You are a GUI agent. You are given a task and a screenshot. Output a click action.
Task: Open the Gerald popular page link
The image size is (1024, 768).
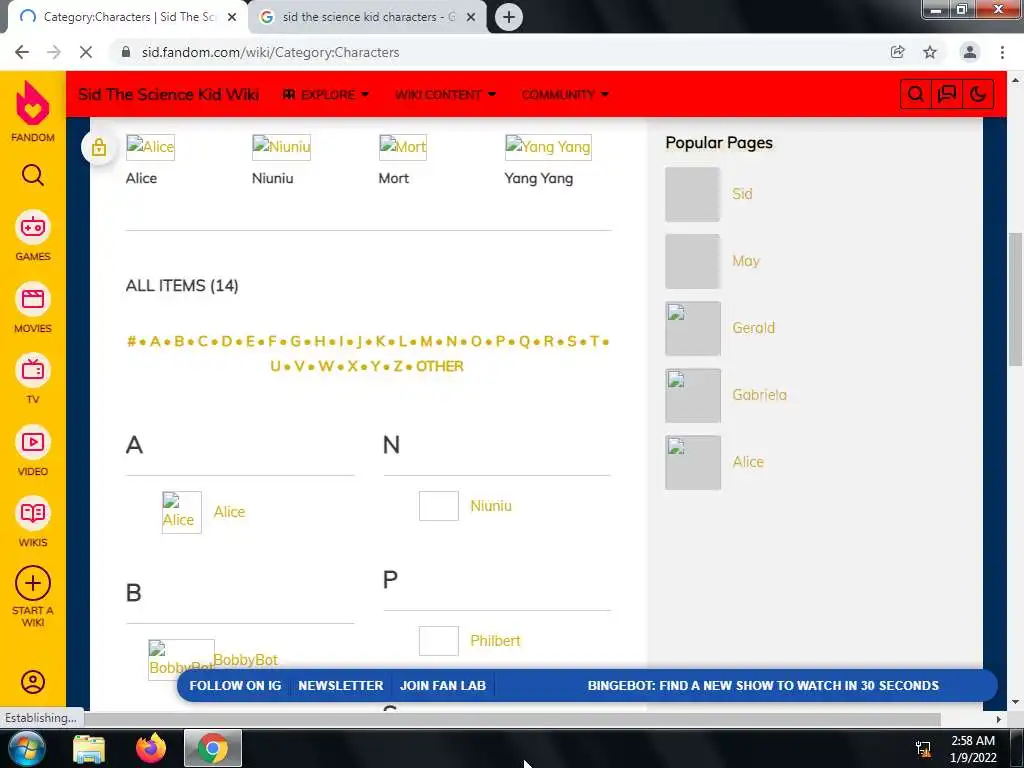coord(754,328)
